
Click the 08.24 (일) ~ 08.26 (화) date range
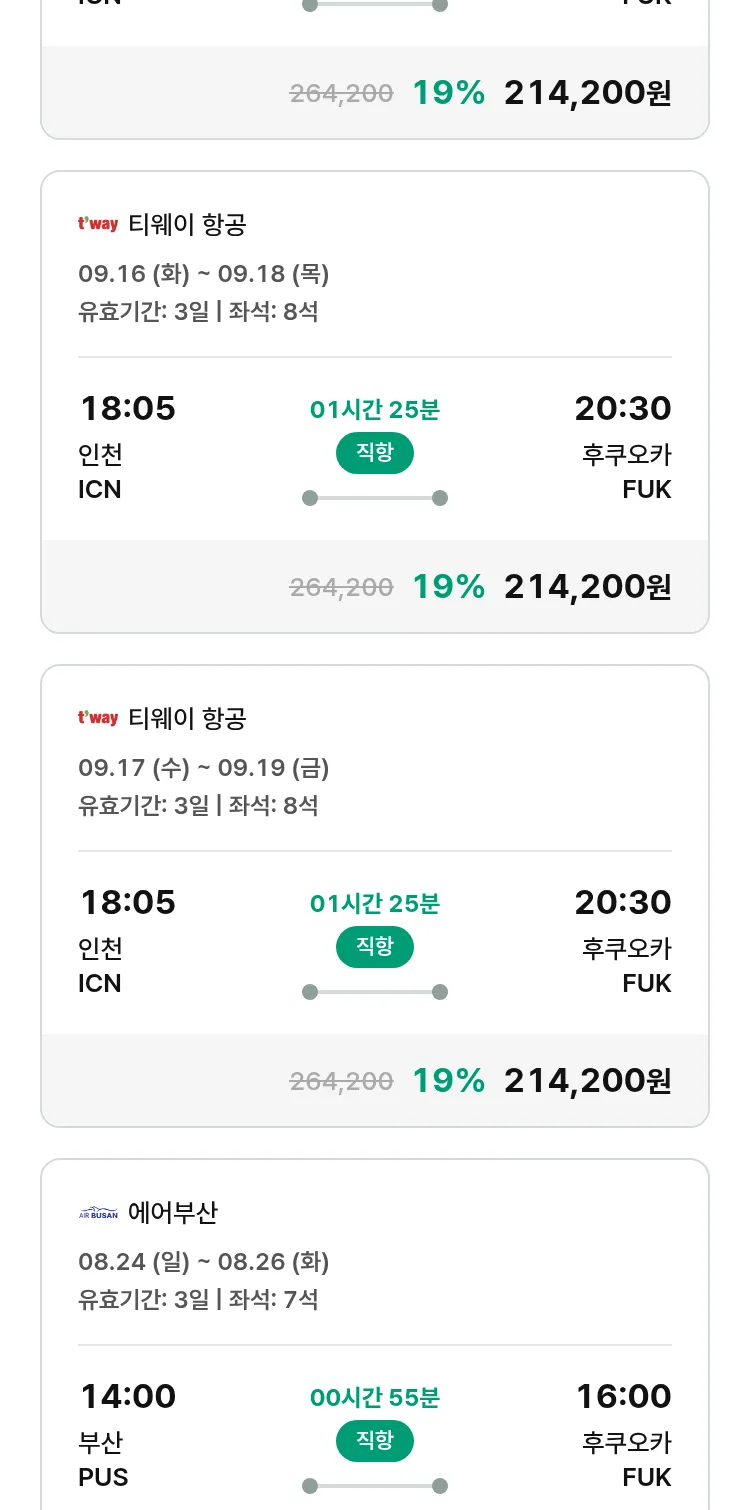[x=203, y=1262]
